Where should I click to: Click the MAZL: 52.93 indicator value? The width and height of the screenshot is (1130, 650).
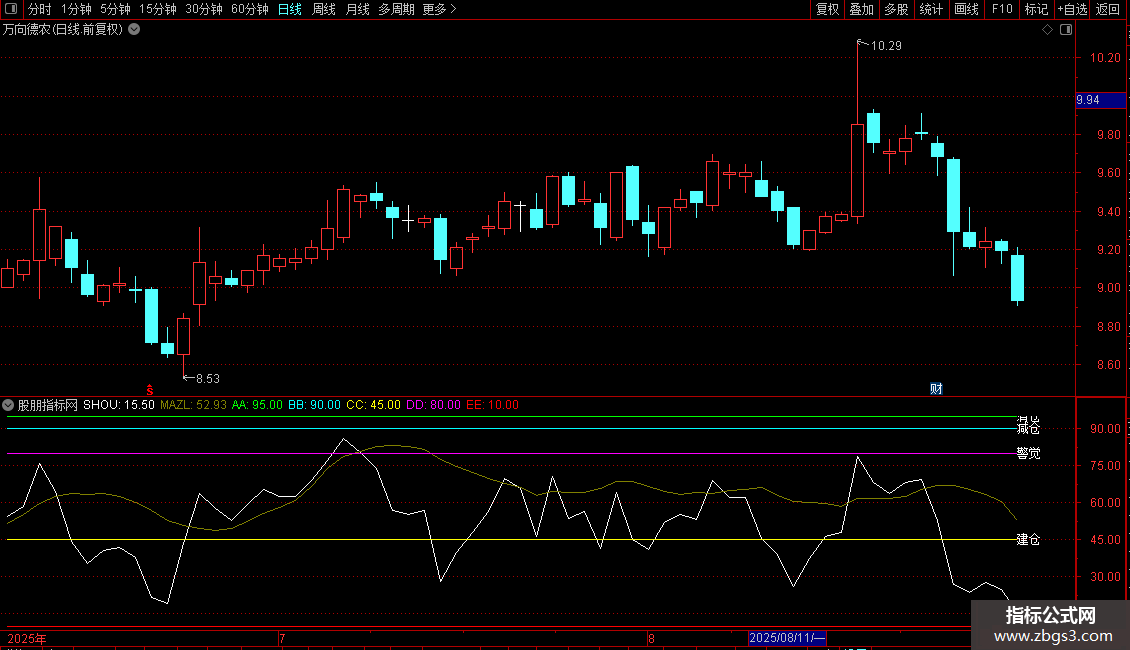tap(193, 405)
